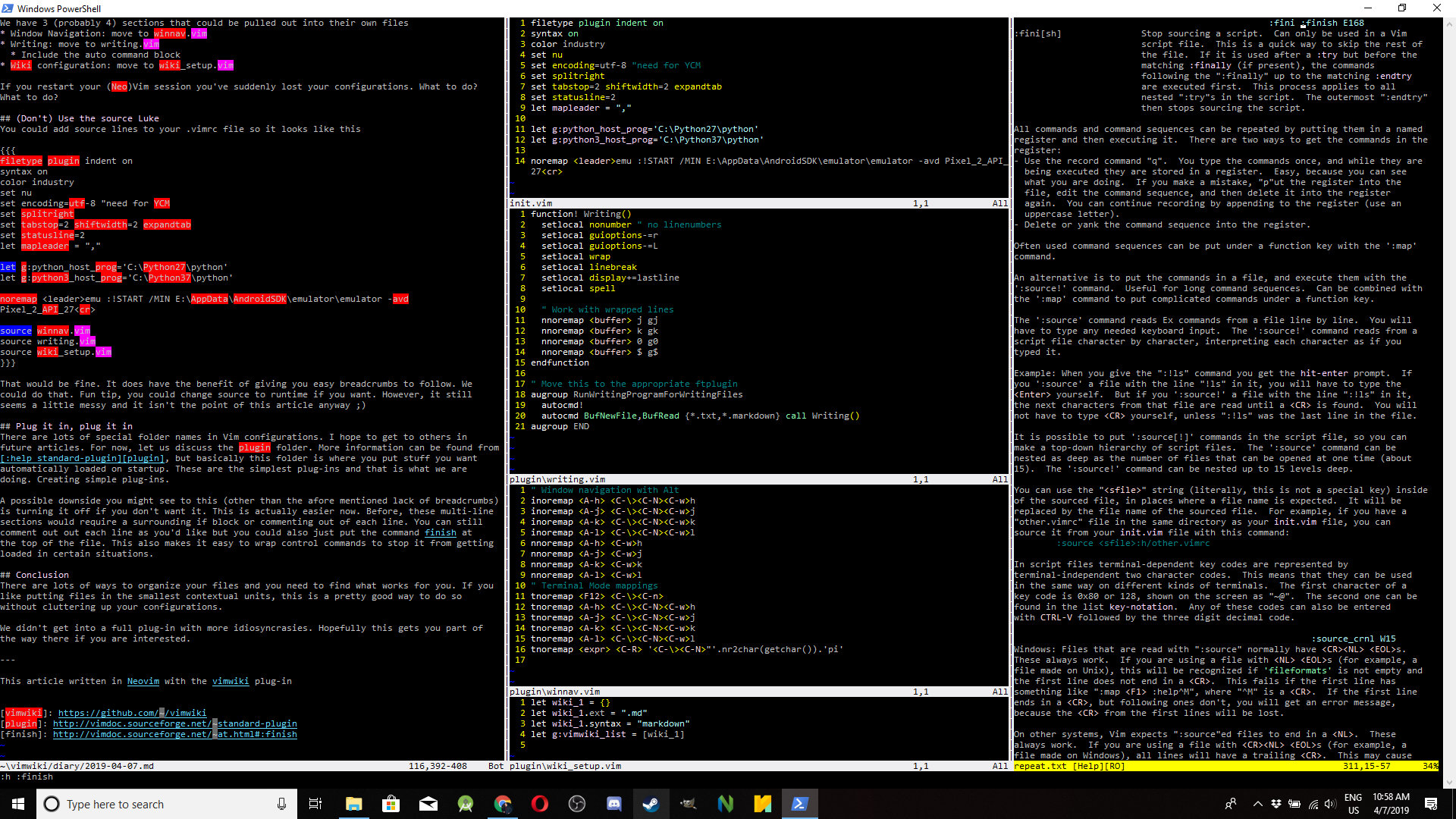Switch to Chrome in taskbar
The width and height of the screenshot is (1456, 819).
tap(502, 804)
